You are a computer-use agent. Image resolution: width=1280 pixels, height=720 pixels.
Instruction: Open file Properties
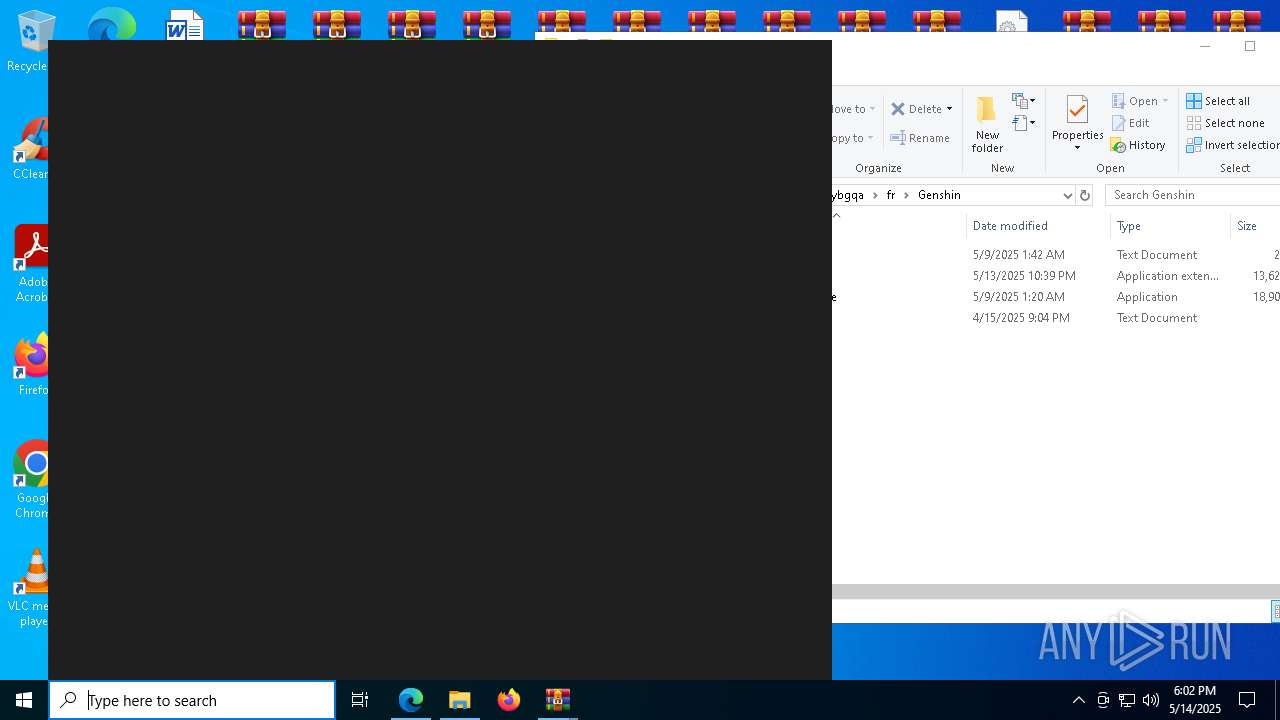point(1077,118)
